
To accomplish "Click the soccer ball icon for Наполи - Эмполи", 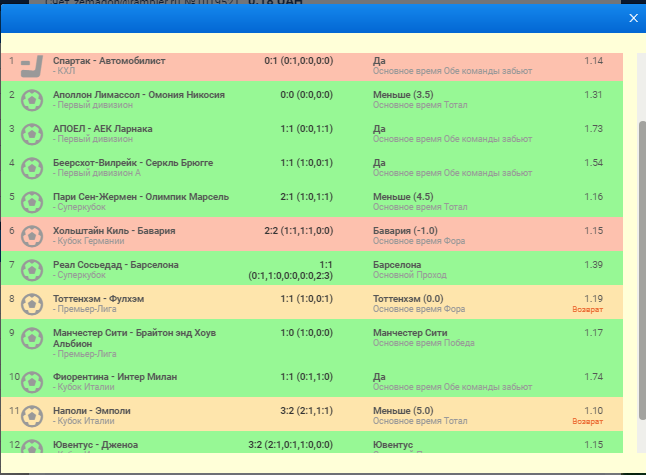I will [32, 417].
